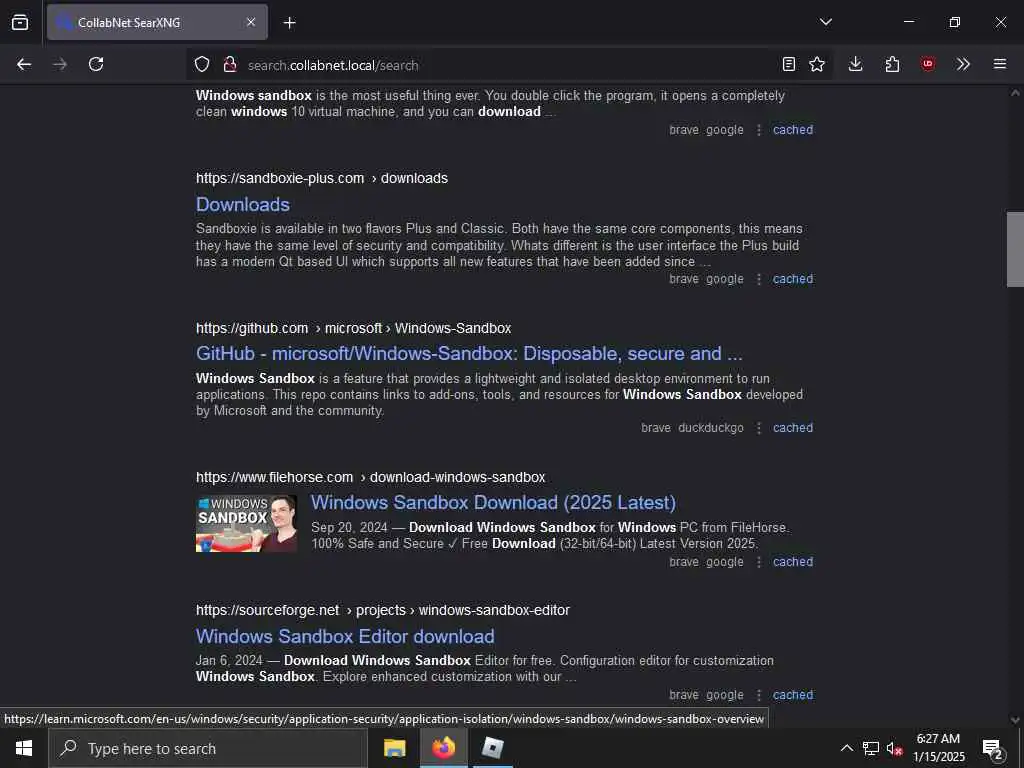Open the Firefox application hamburger menu
1024x768 pixels.
pyautogui.click(x=1000, y=64)
